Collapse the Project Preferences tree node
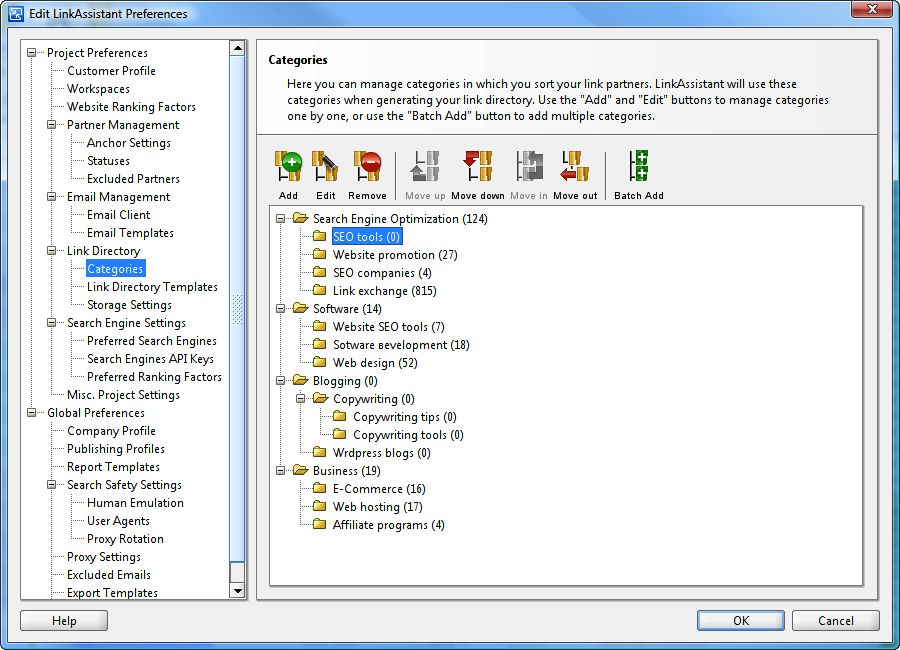Screen dimensions: 900x650 pyautogui.click(x=32, y=52)
